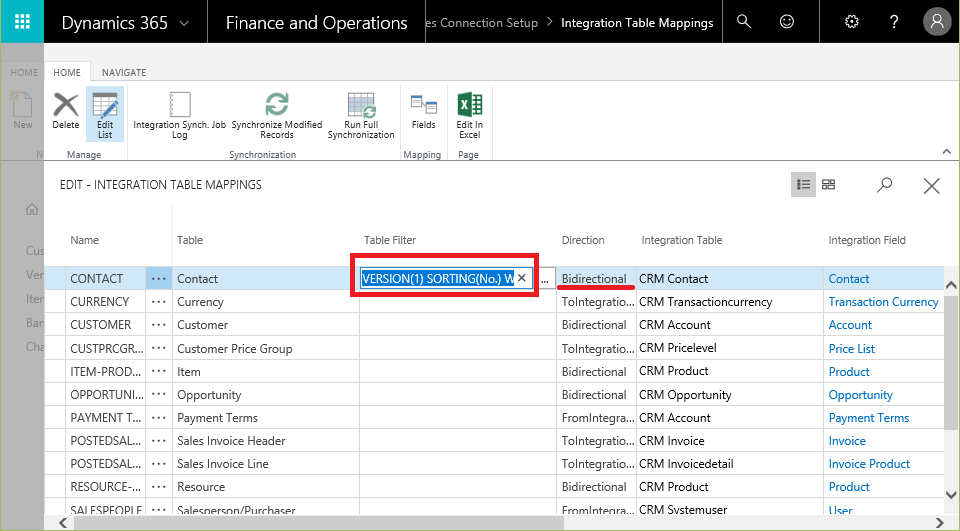960x531 pixels.
Task: Open the user account avatar
Action: click(937, 22)
